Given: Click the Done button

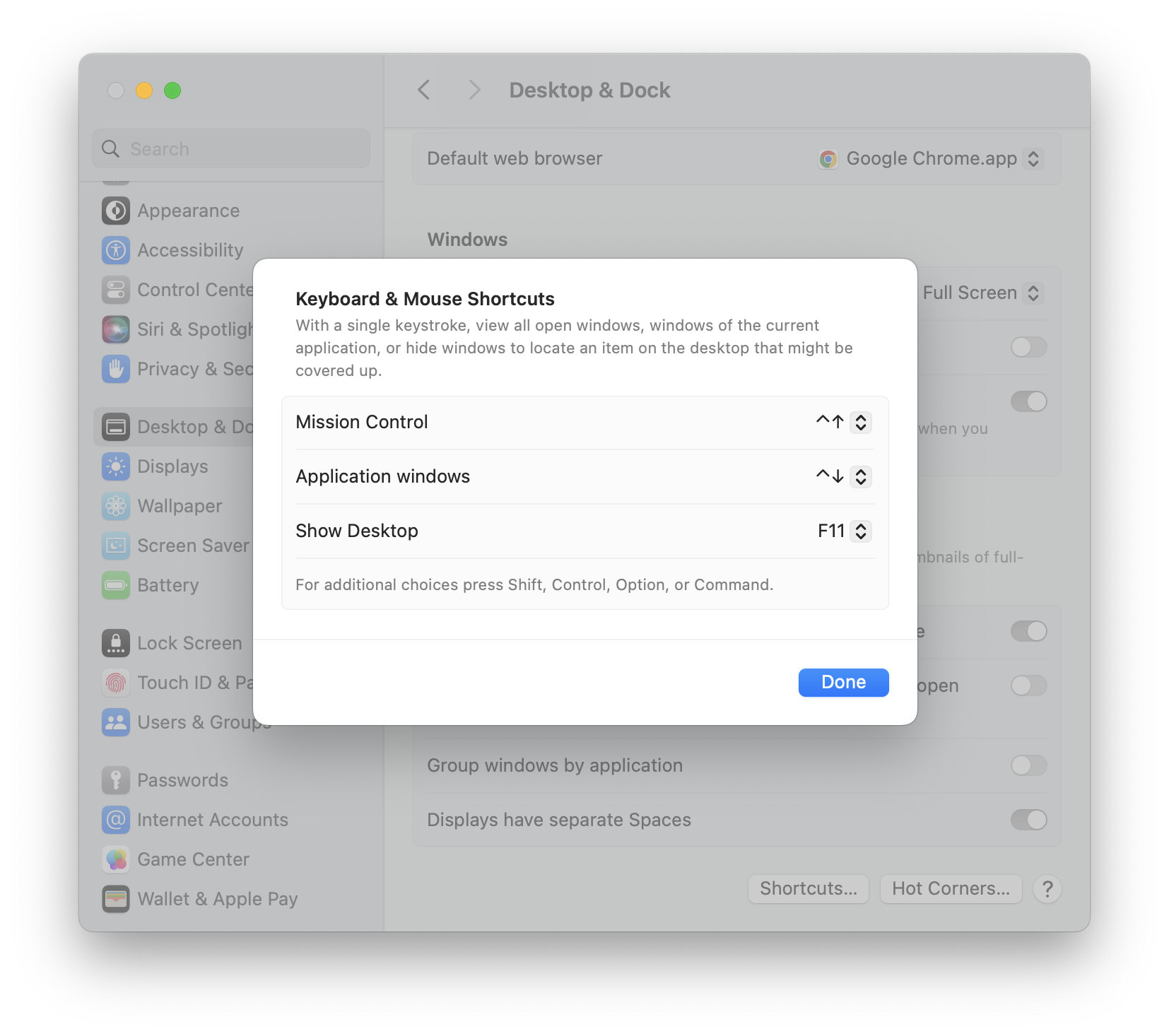Looking at the screenshot, I should [x=844, y=683].
